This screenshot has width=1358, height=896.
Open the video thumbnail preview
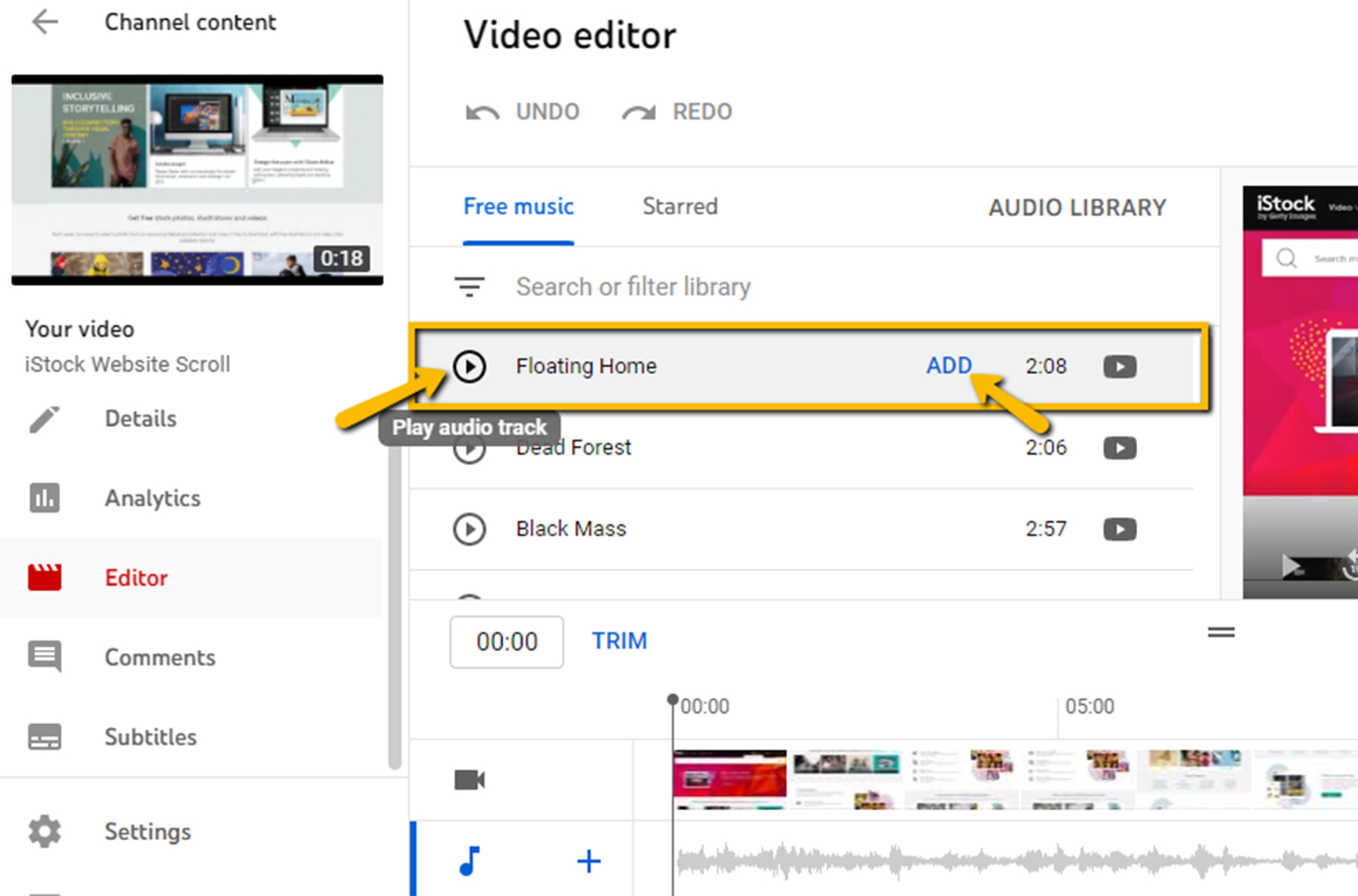[x=197, y=180]
